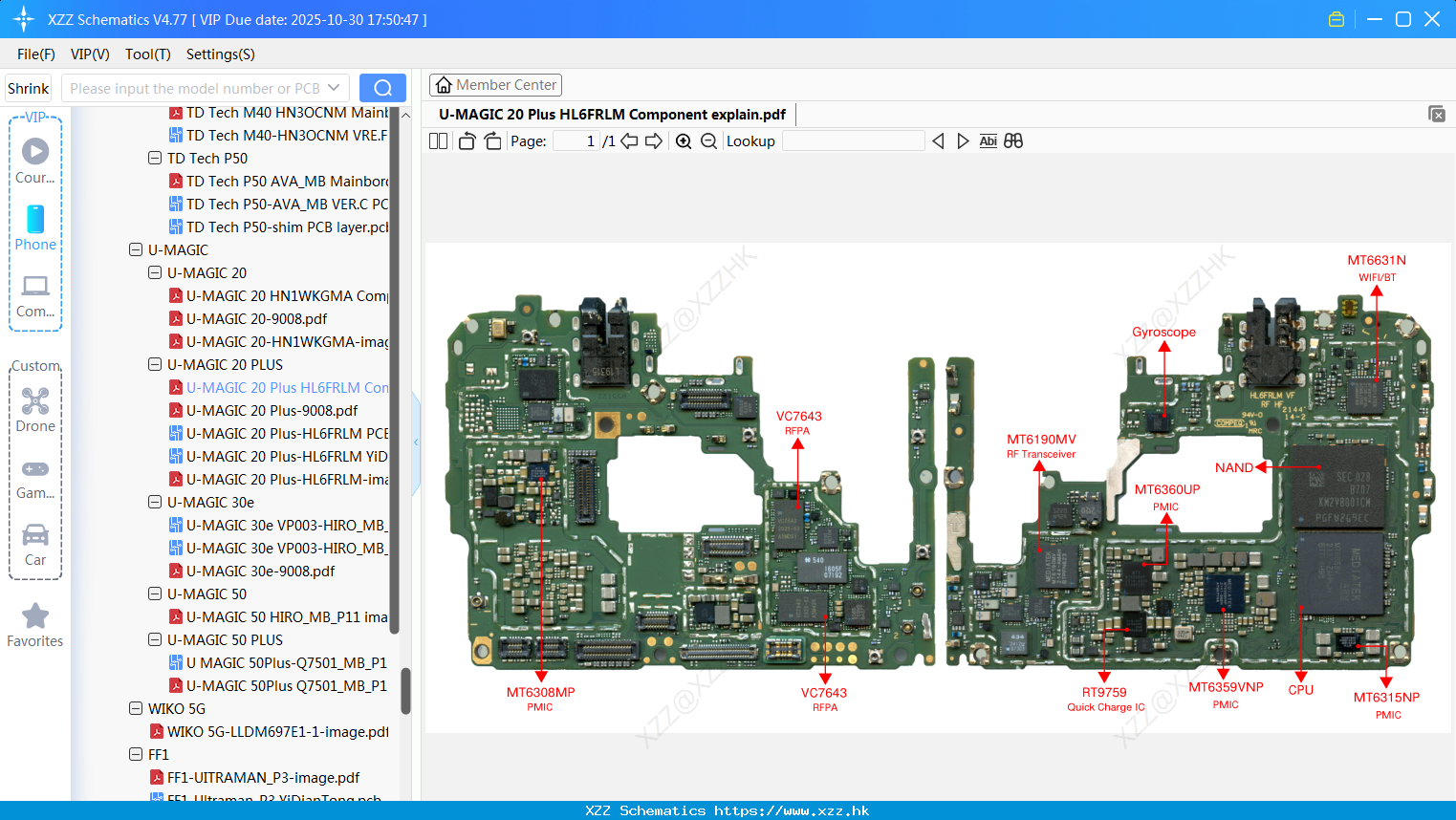The width and height of the screenshot is (1456, 820).
Task: Close the document tab panel icon
Action: tap(1437, 114)
